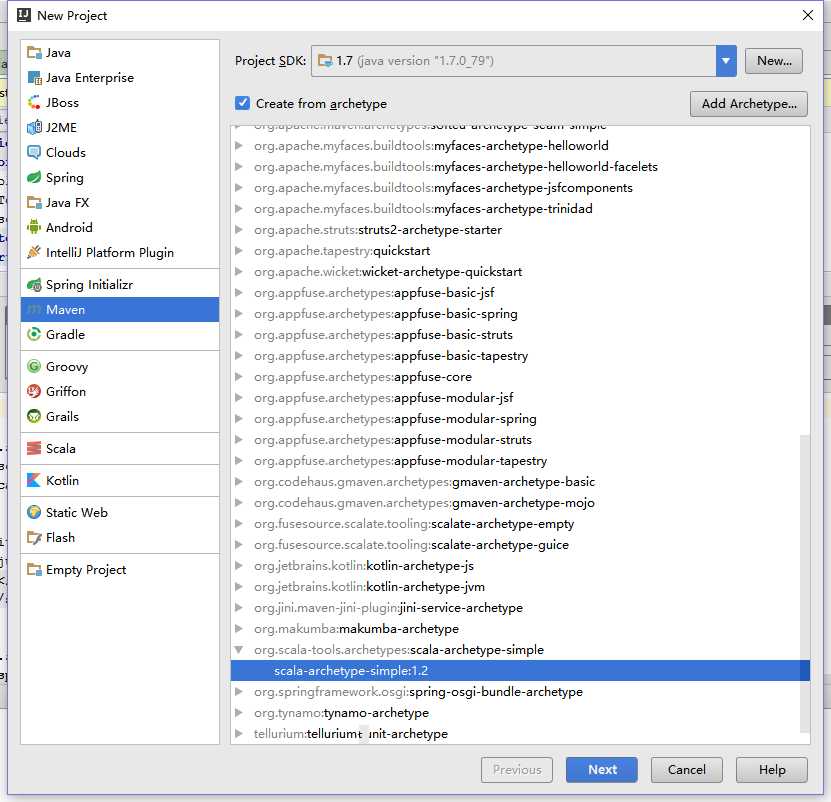Select the Kotlin project type

pyautogui.click(x=120, y=480)
